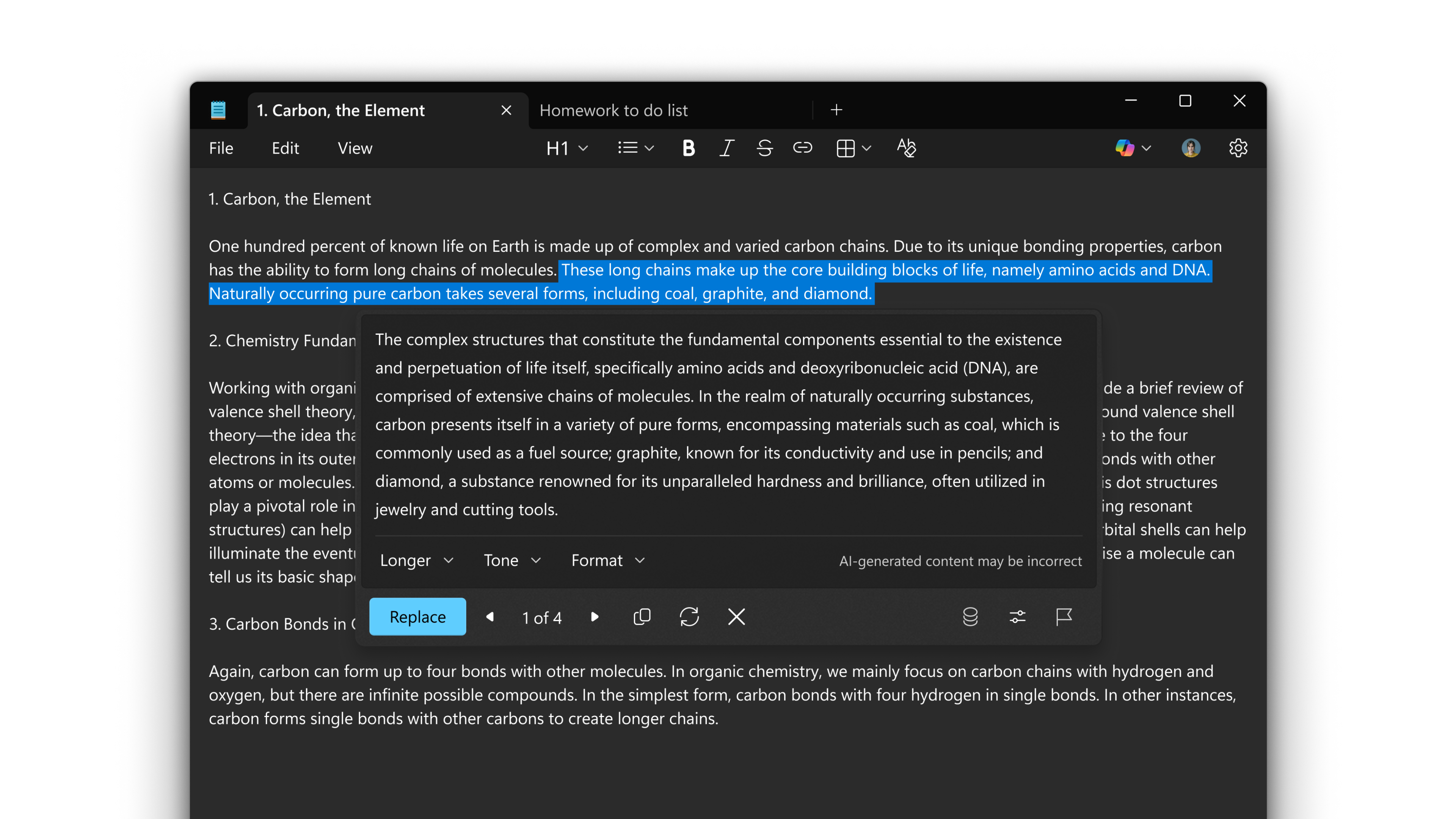
Task: Go to next rewrite suggestion
Action: [594, 617]
